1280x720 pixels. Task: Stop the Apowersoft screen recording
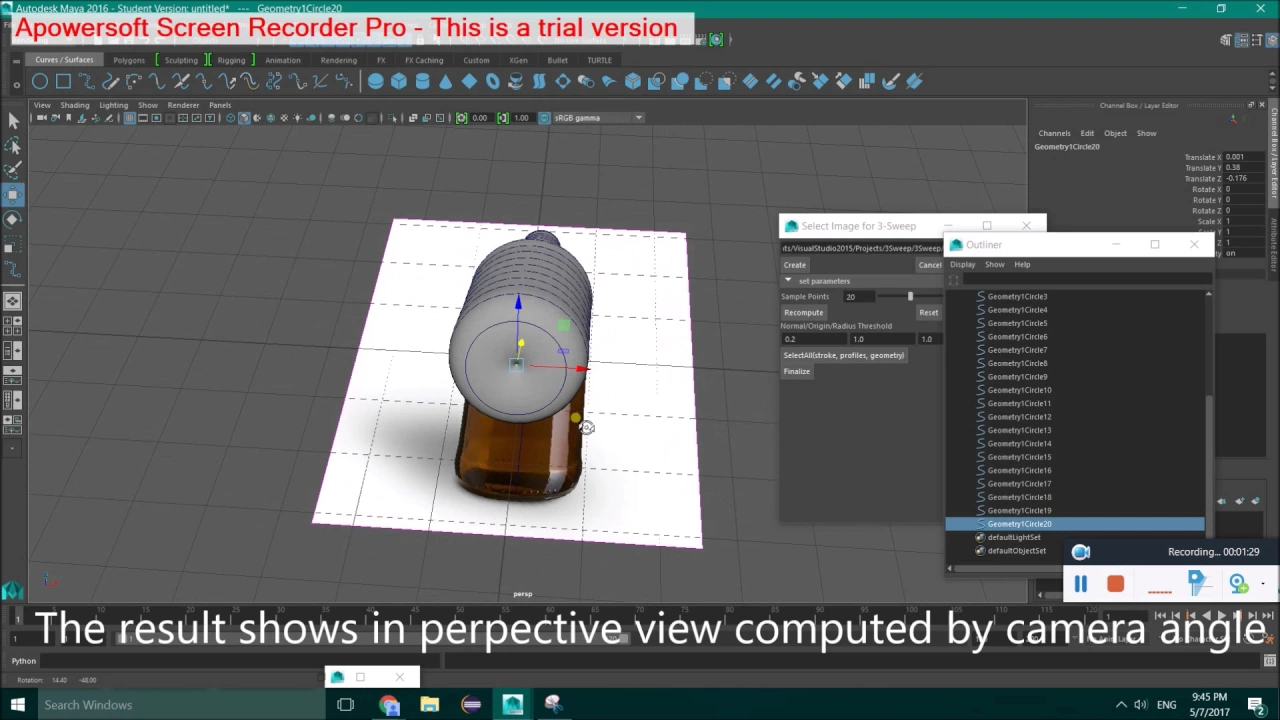(x=1116, y=584)
